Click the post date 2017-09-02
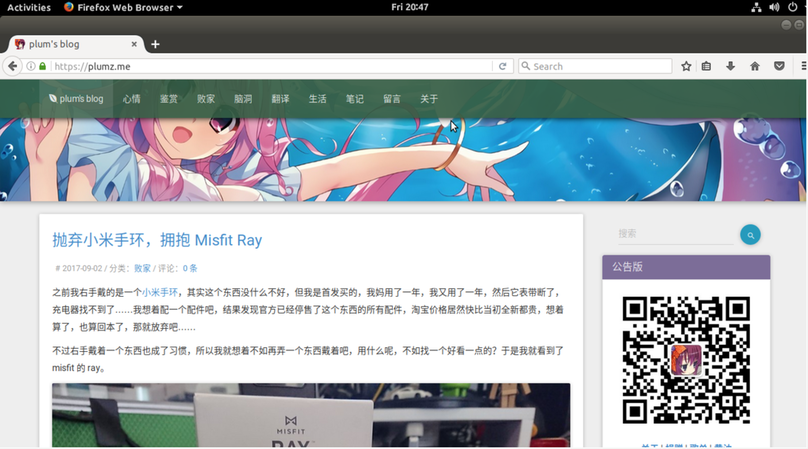 (x=82, y=268)
